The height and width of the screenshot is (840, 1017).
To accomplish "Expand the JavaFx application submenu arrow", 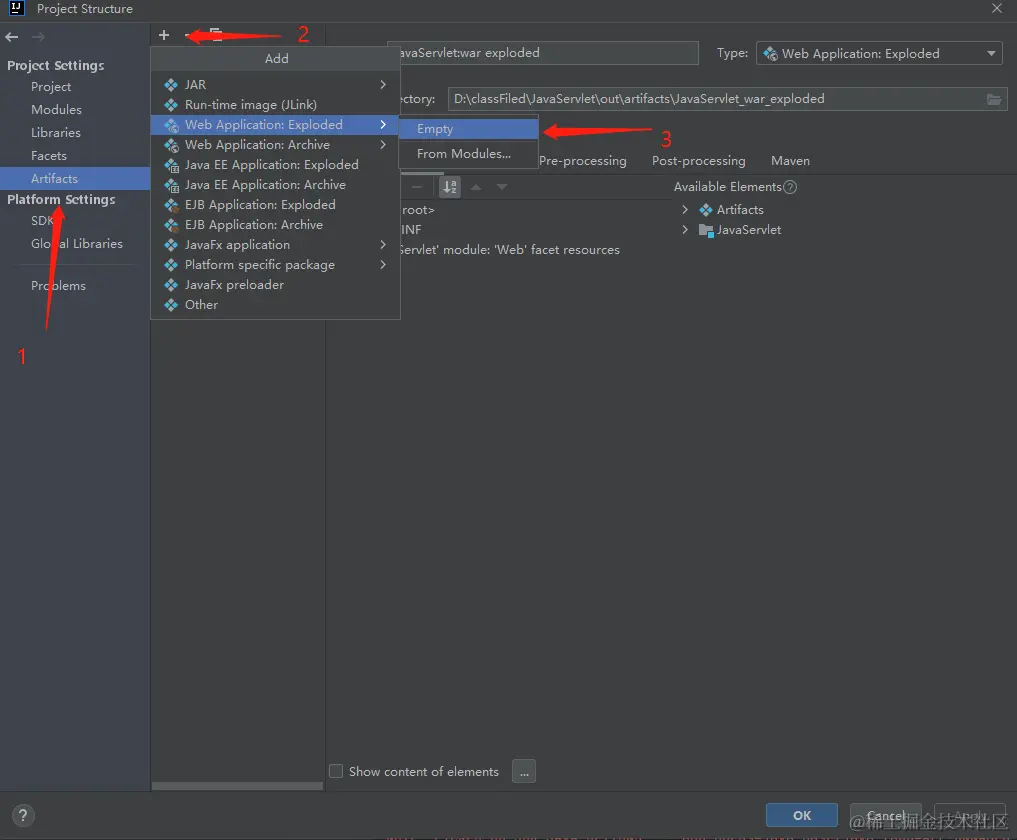I will pyautogui.click(x=383, y=245).
